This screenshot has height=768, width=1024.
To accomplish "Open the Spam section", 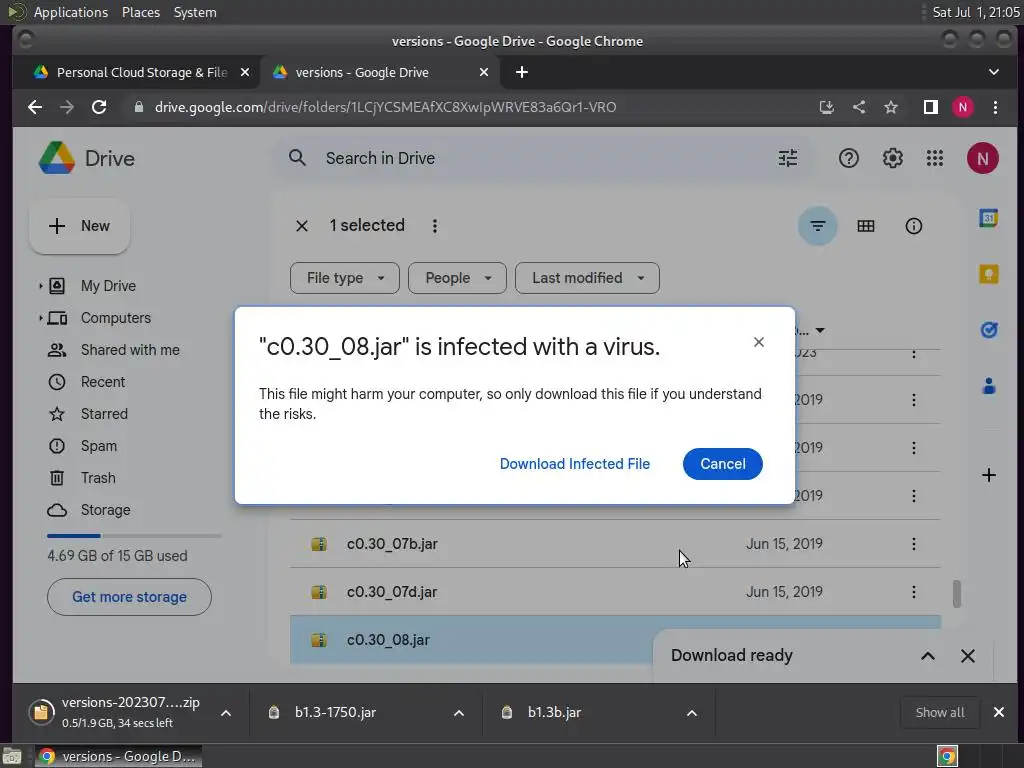I will (x=99, y=446).
